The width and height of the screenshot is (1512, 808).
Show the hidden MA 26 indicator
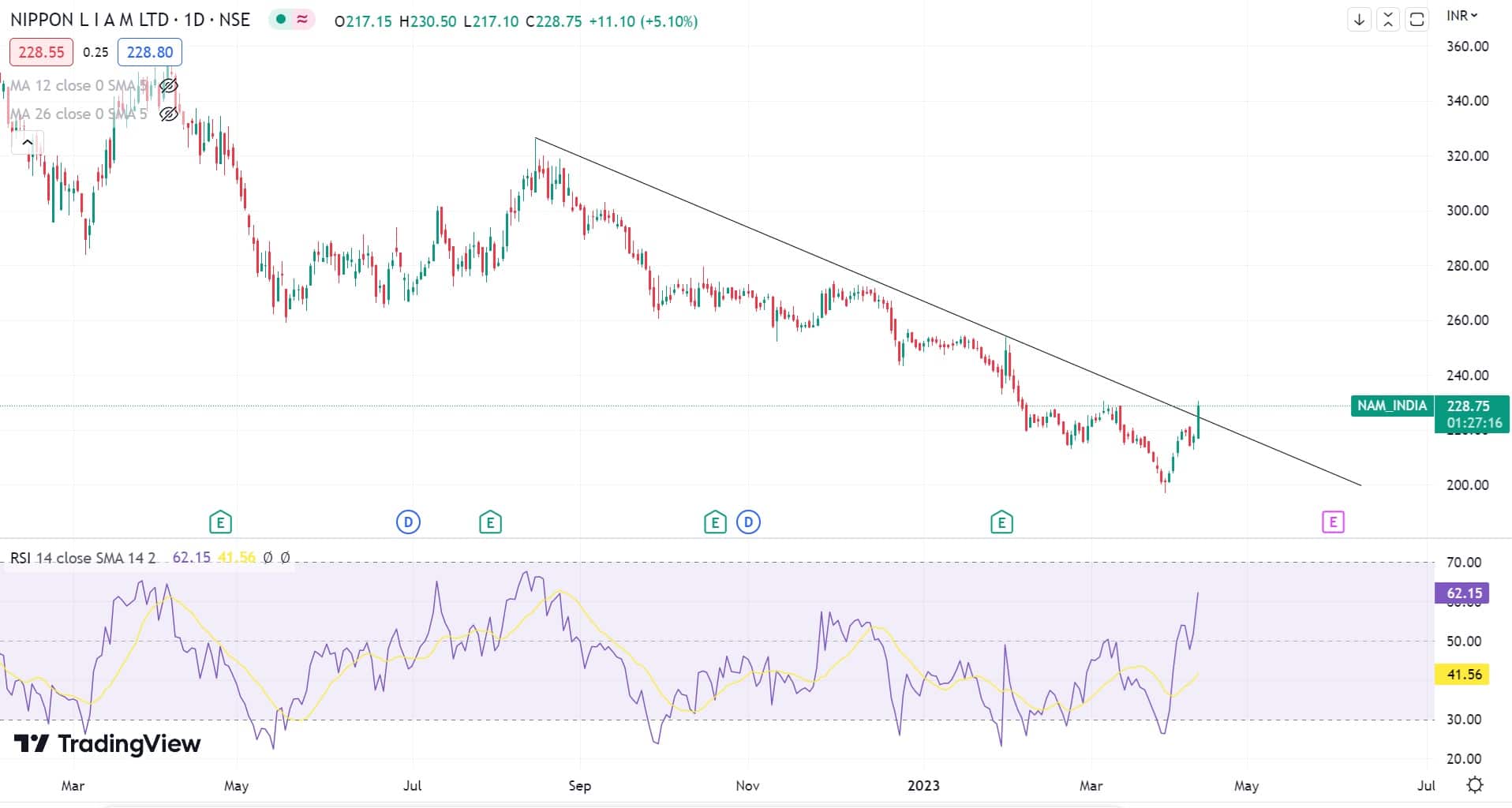168,114
